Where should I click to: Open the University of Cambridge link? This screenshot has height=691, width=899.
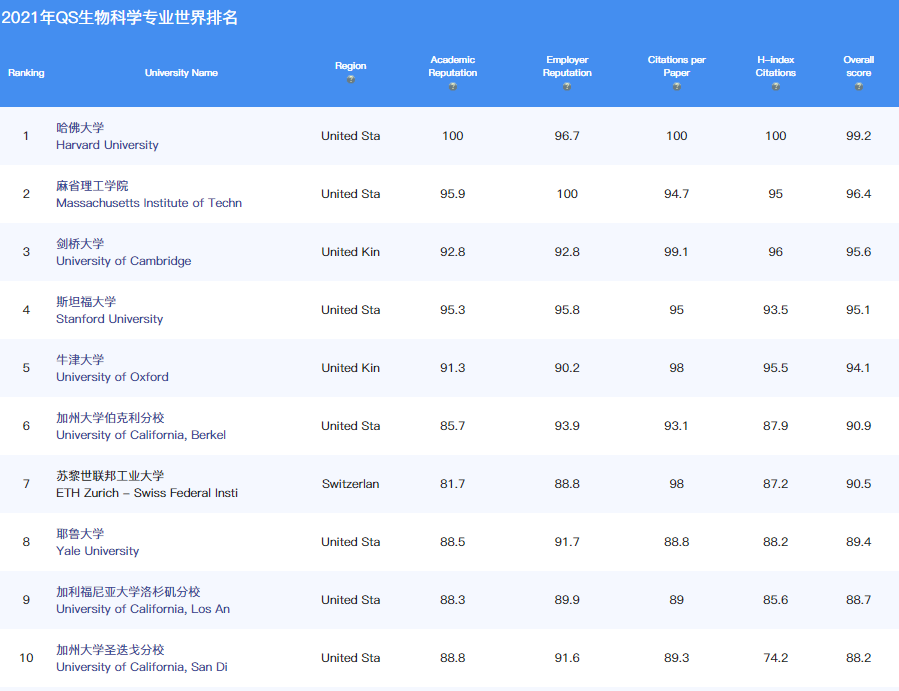pos(123,261)
